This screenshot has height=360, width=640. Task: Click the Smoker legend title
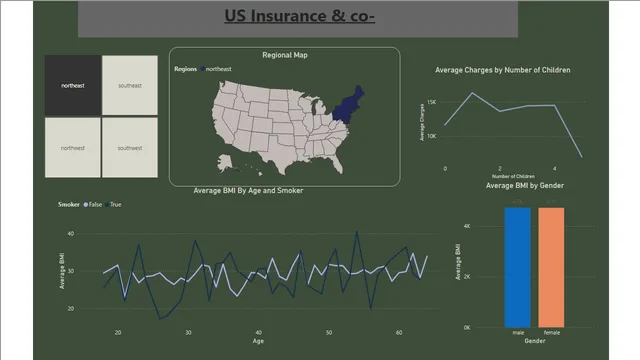click(x=69, y=204)
